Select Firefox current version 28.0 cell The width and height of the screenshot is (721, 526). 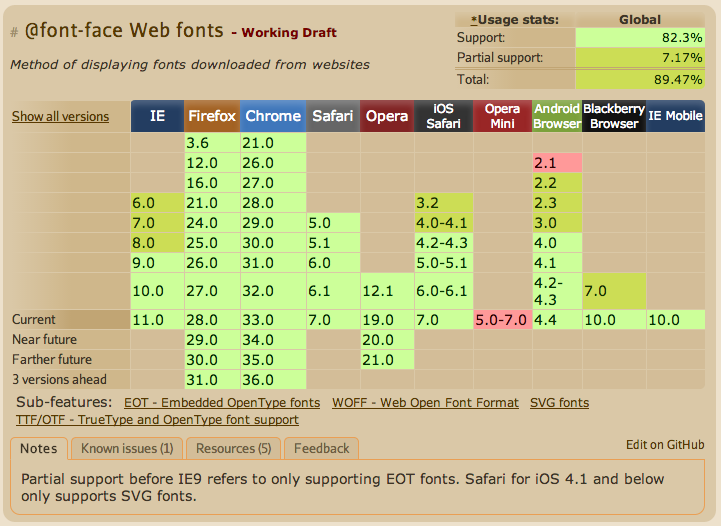[x=212, y=320]
